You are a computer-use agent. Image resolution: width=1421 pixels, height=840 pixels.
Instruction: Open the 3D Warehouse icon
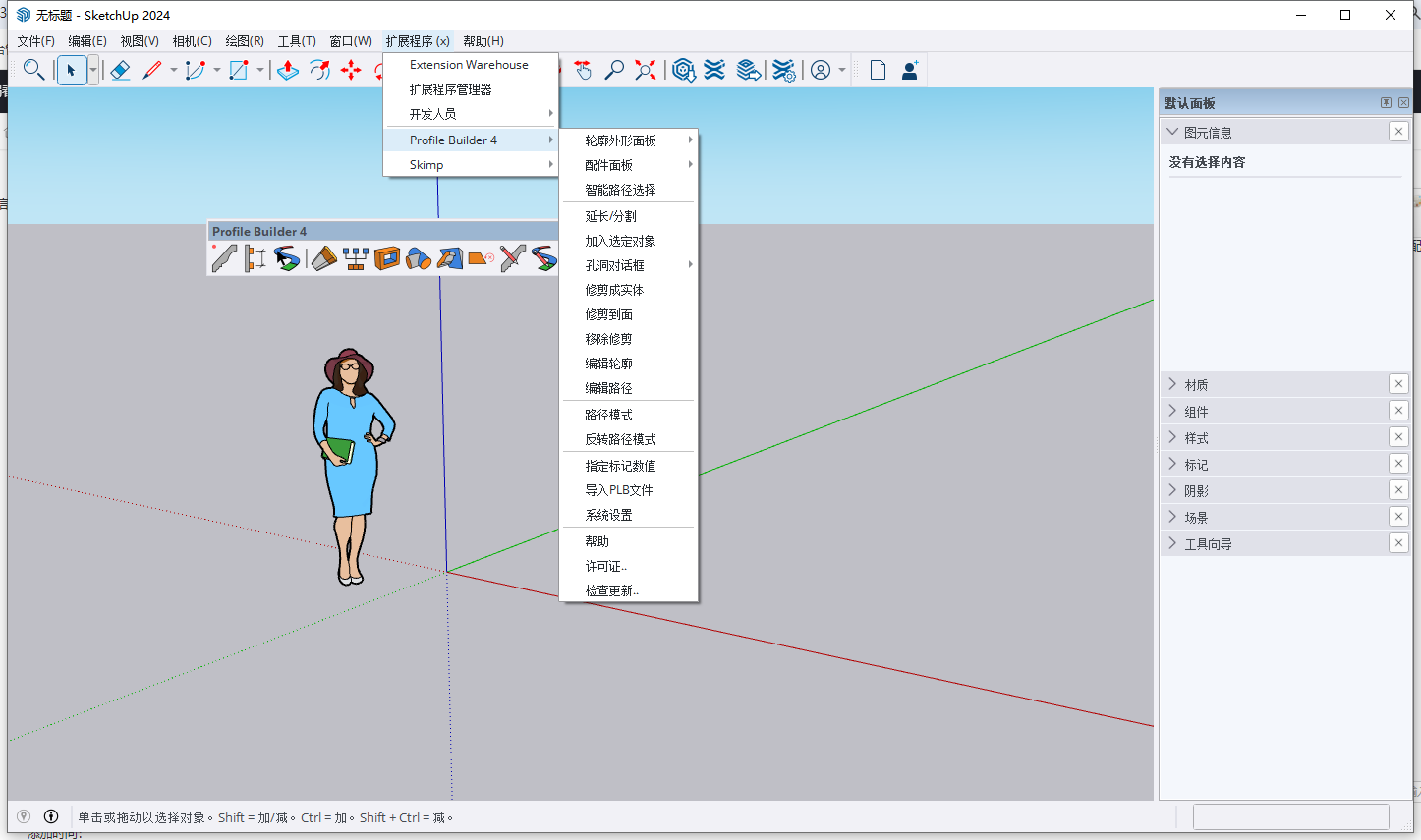click(x=684, y=70)
